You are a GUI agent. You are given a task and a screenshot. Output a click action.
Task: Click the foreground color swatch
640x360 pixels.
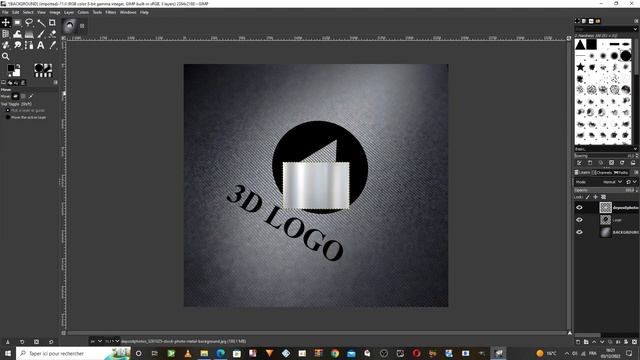coord(11,68)
